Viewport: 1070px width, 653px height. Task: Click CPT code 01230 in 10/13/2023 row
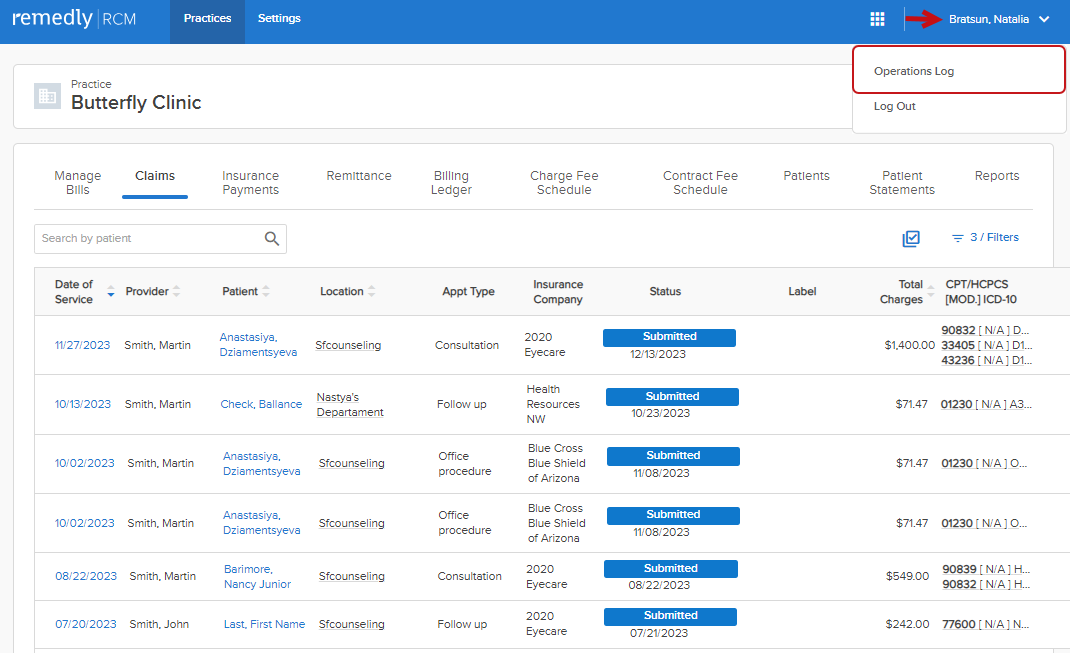956,405
